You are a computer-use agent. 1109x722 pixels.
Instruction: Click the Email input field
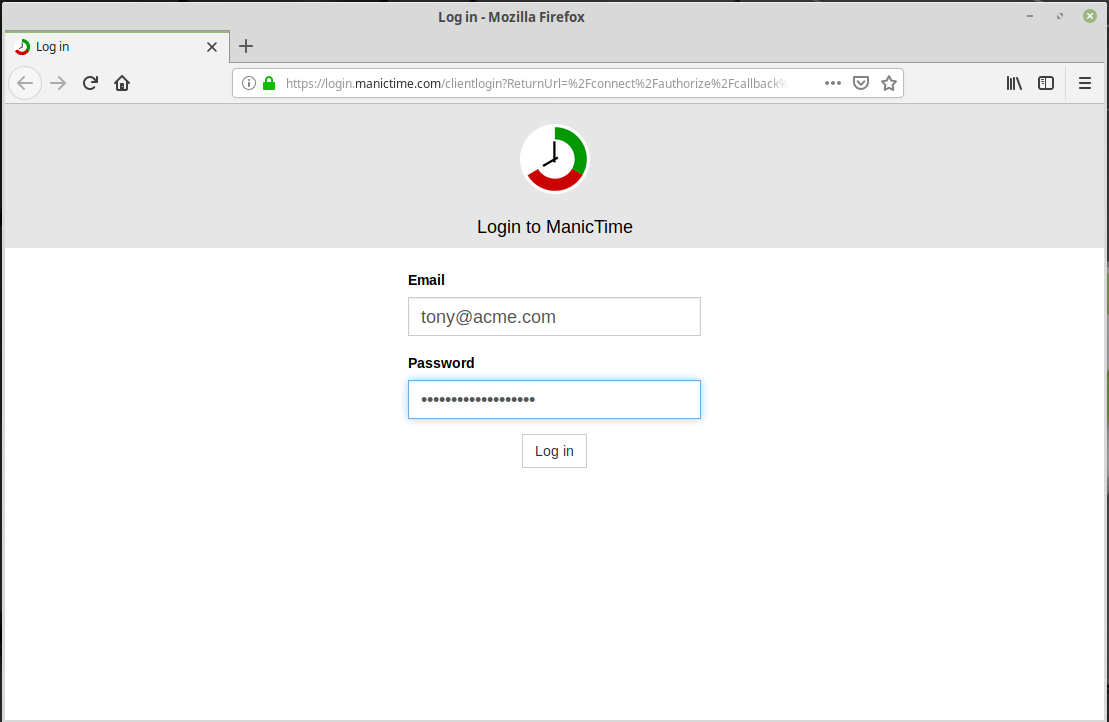click(x=554, y=317)
